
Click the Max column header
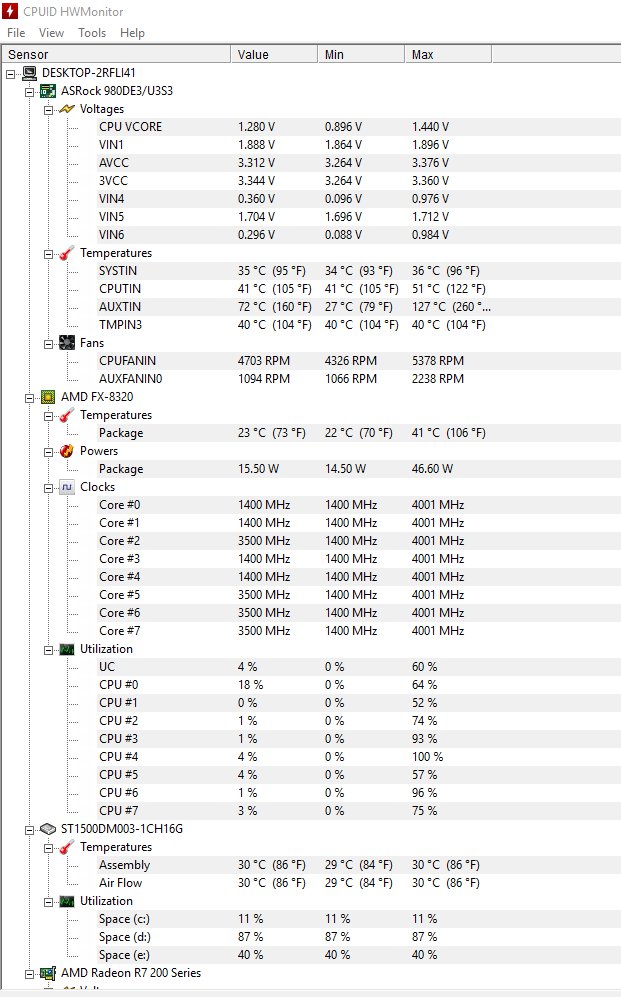click(x=423, y=54)
